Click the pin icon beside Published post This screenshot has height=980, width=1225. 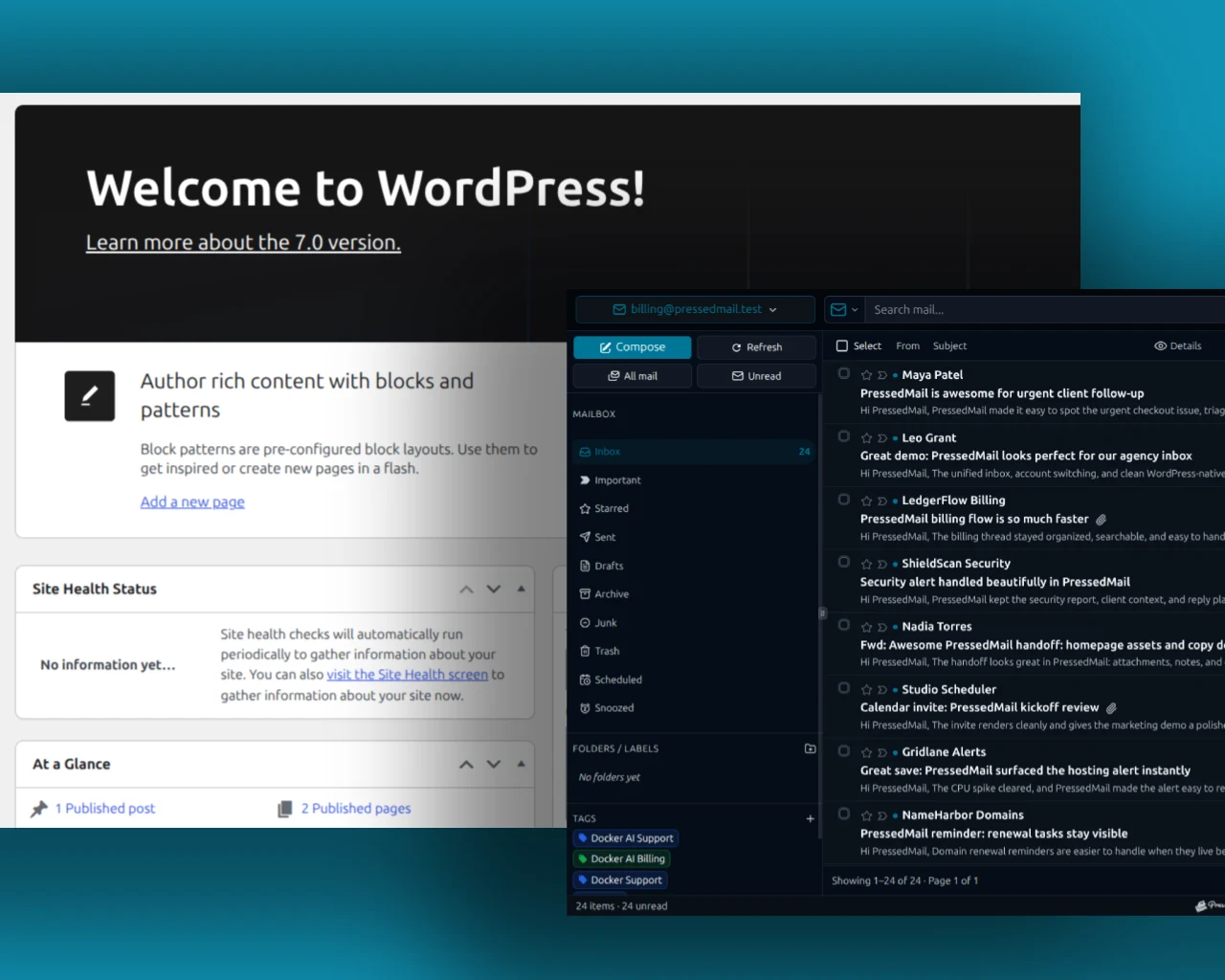coord(39,809)
